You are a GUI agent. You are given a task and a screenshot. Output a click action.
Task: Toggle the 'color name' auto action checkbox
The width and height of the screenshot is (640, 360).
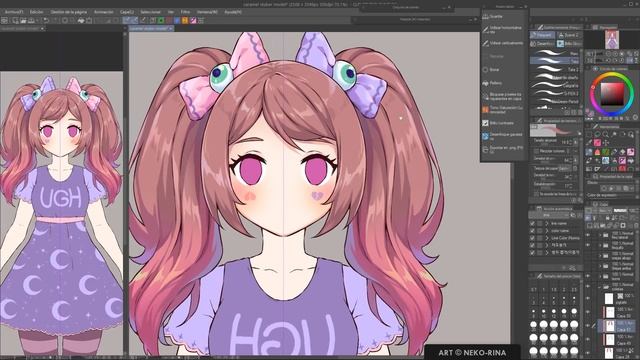pyautogui.click(x=532, y=231)
